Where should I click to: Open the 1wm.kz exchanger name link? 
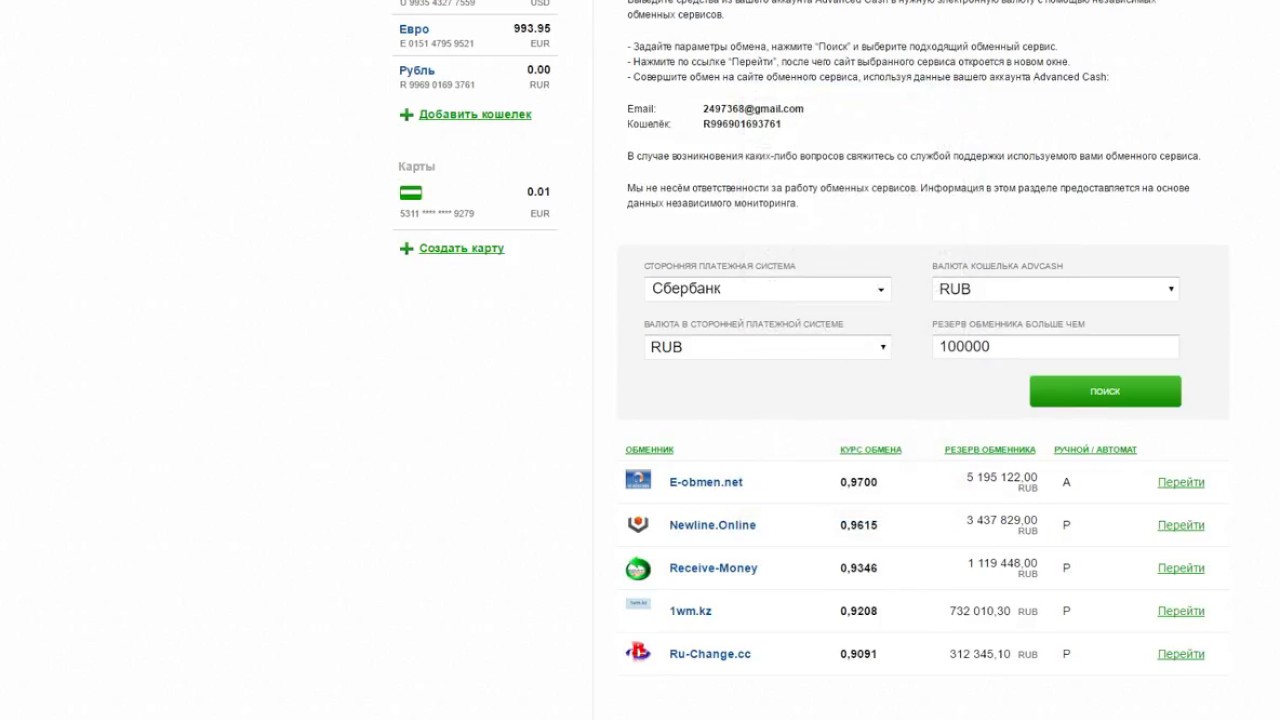(690, 611)
